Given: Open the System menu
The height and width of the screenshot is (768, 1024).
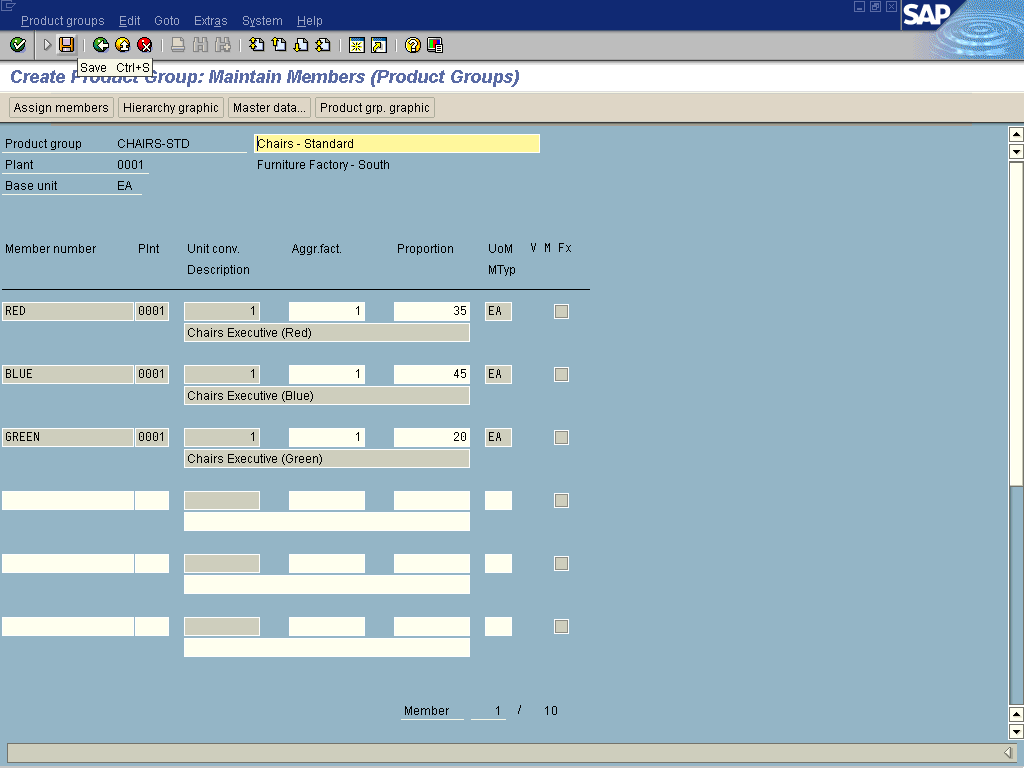Looking at the screenshot, I should click(x=262, y=21).
